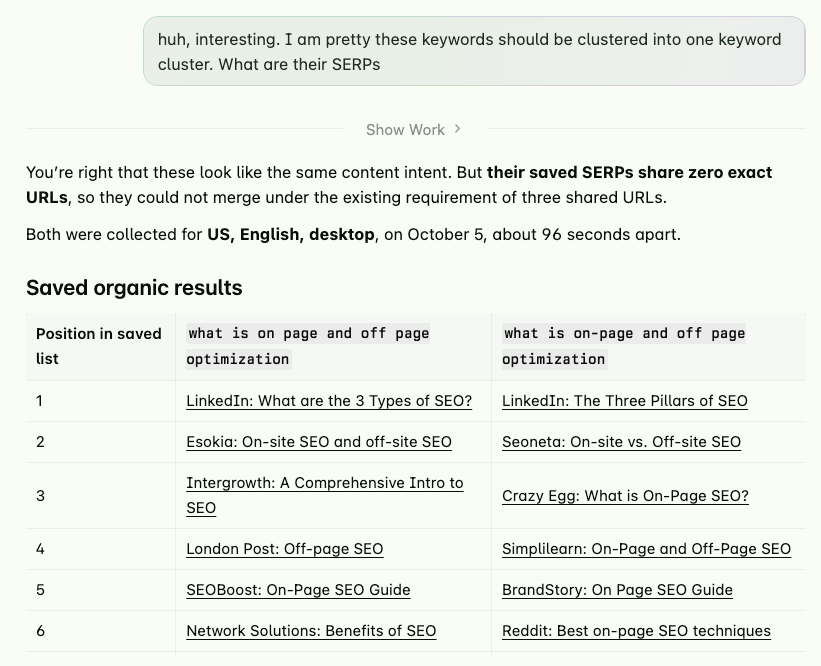Open Simplilearn: On-Page and Off-Page SEO link
This screenshot has width=821, height=666.
646,549
